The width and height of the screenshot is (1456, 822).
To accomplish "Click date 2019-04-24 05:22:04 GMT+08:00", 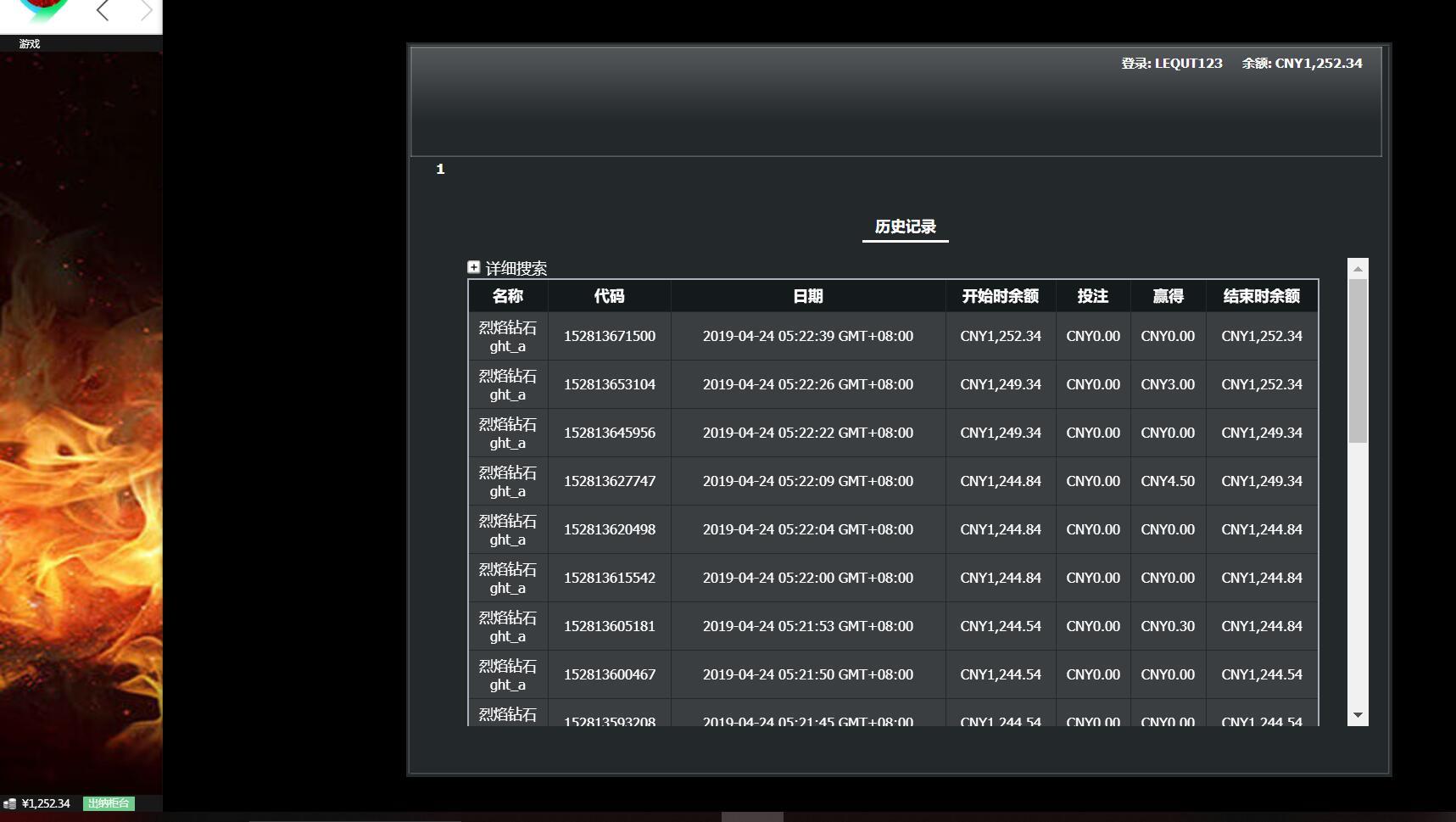I will (x=808, y=529).
